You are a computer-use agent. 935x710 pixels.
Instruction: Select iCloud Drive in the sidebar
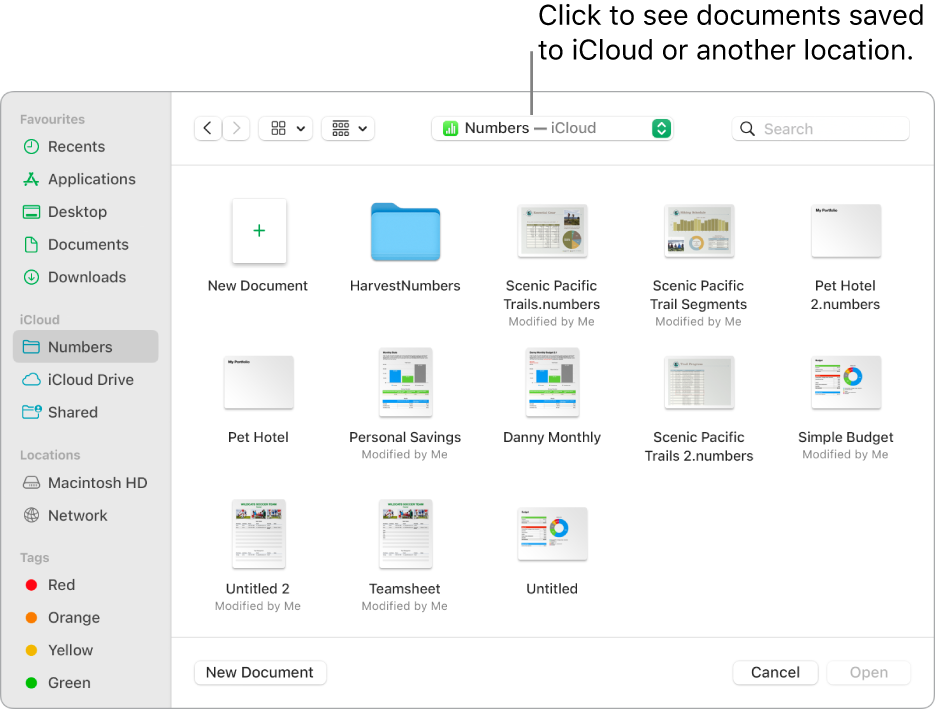tap(91, 379)
